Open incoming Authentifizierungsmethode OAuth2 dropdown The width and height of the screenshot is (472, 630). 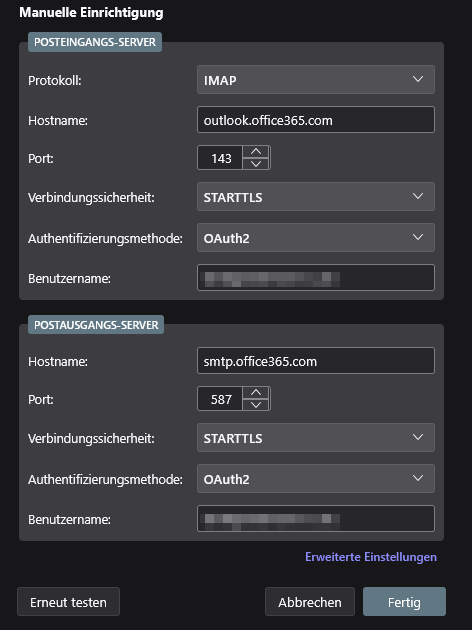tap(316, 237)
